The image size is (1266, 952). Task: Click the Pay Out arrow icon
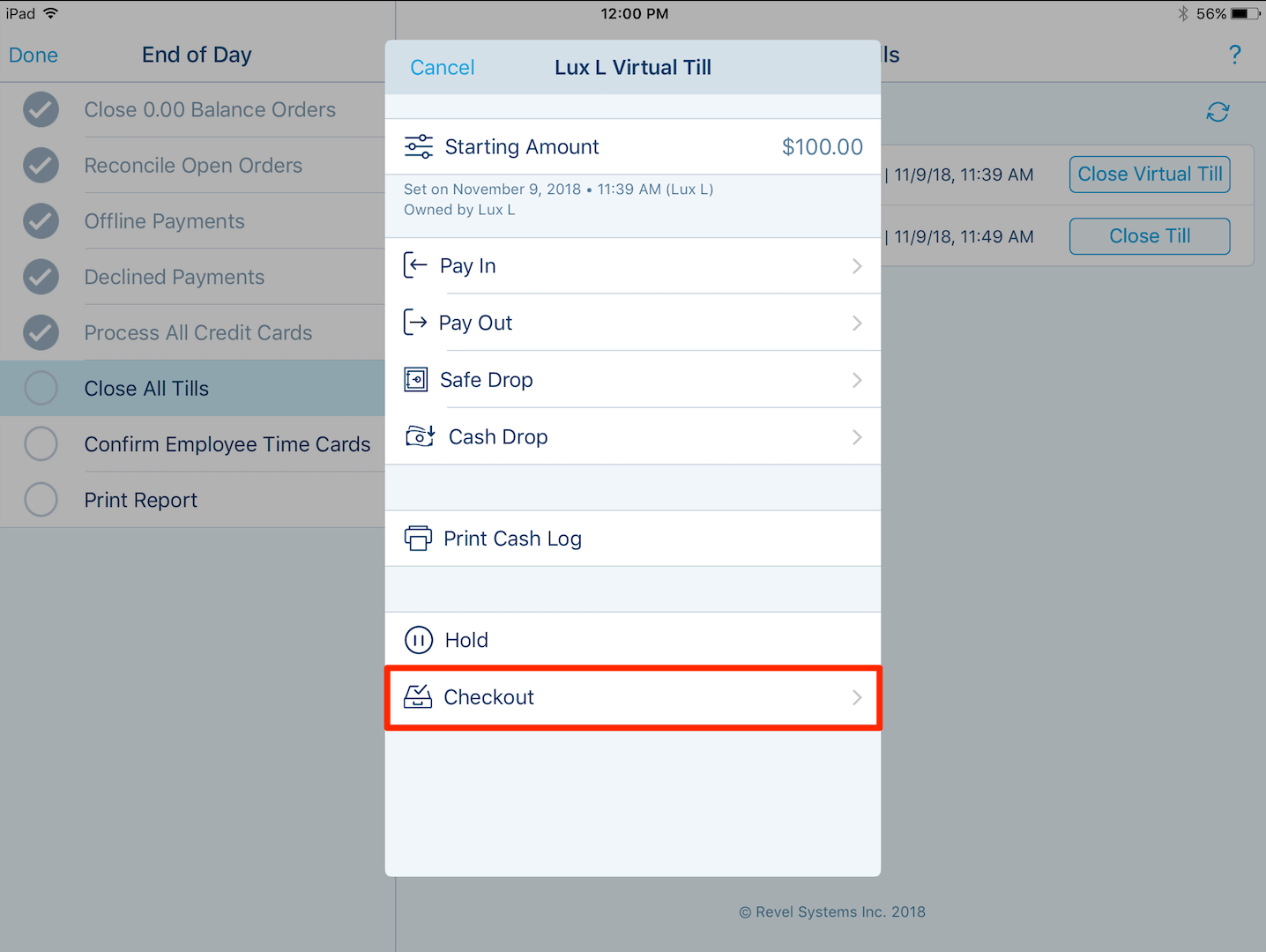415,323
